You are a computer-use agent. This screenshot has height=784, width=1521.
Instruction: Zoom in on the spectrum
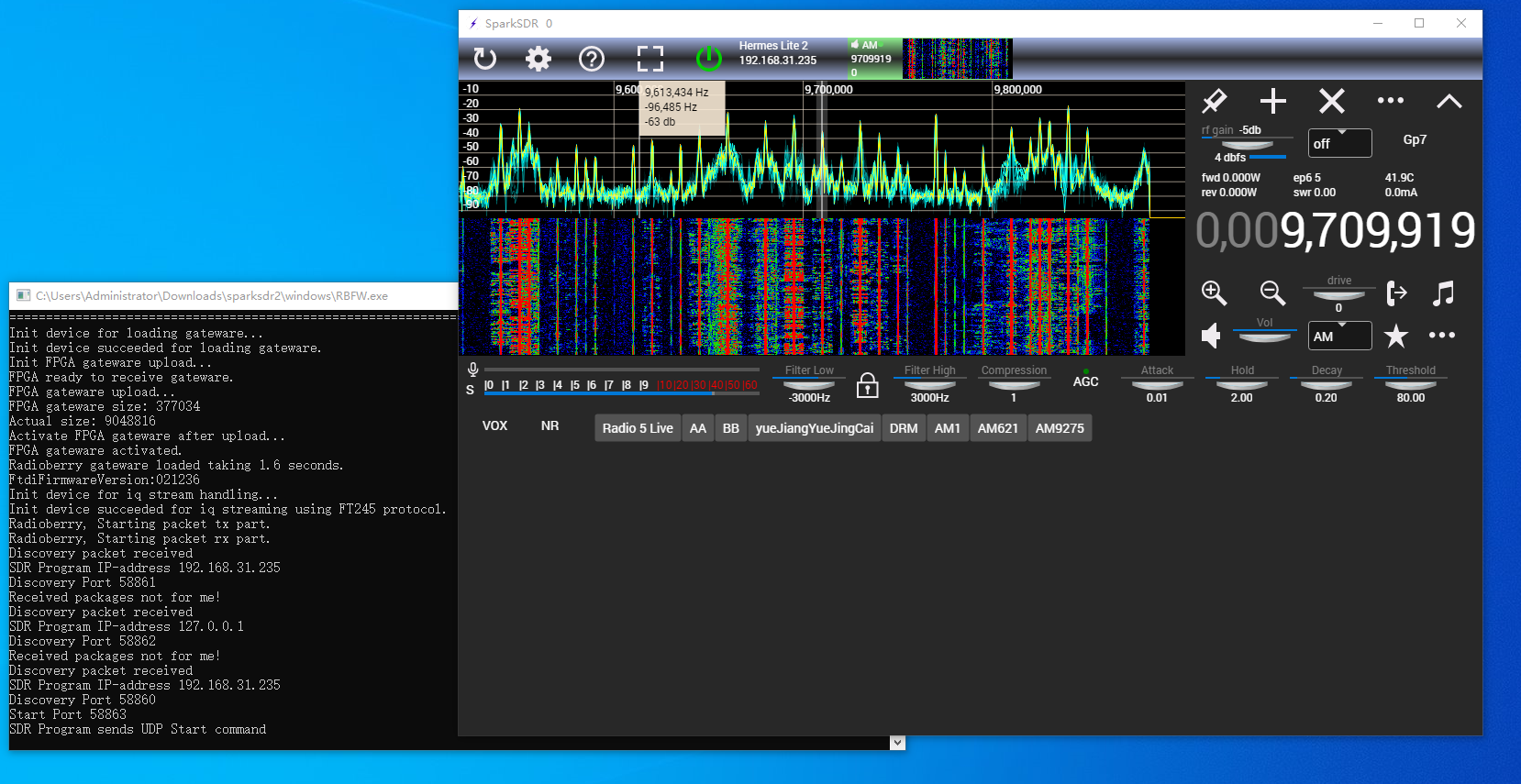point(1214,293)
